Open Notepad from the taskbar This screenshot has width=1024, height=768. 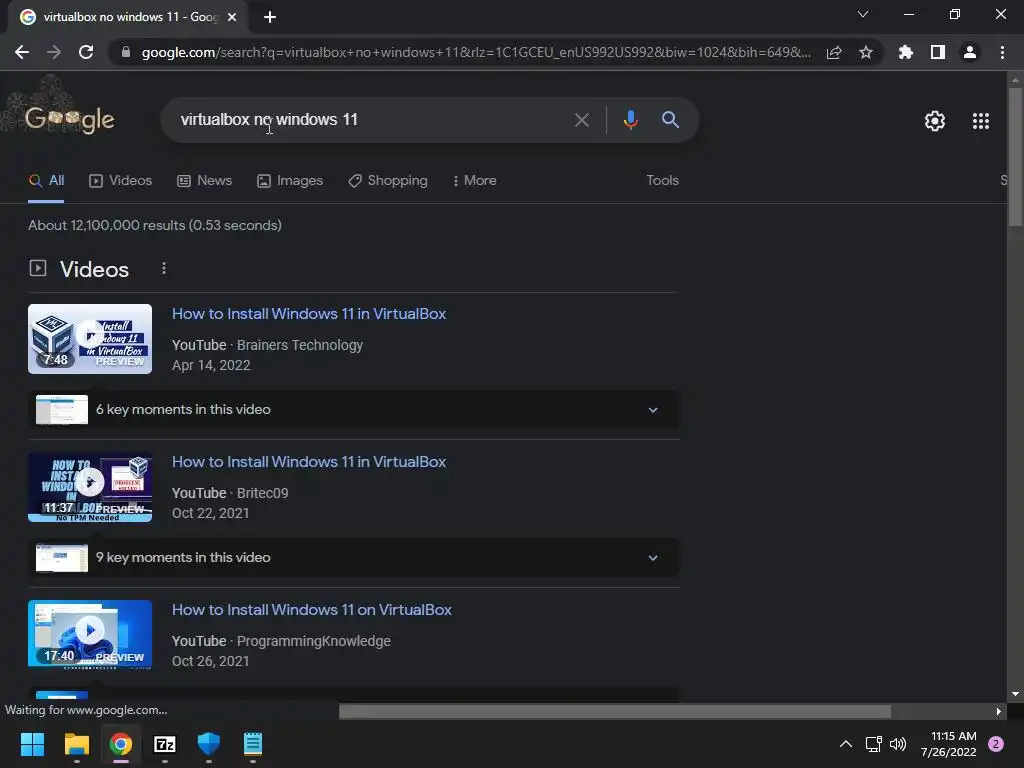[x=253, y=744]
